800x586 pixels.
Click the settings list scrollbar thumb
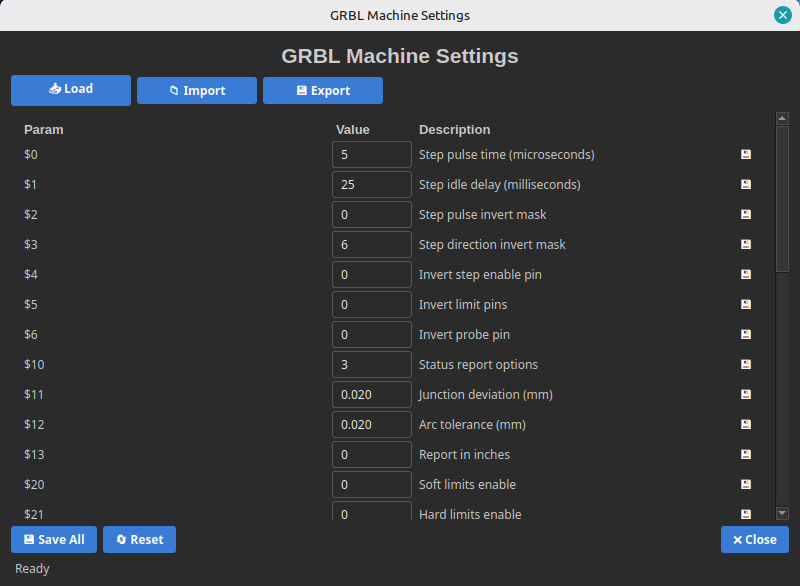click(782, 199)
